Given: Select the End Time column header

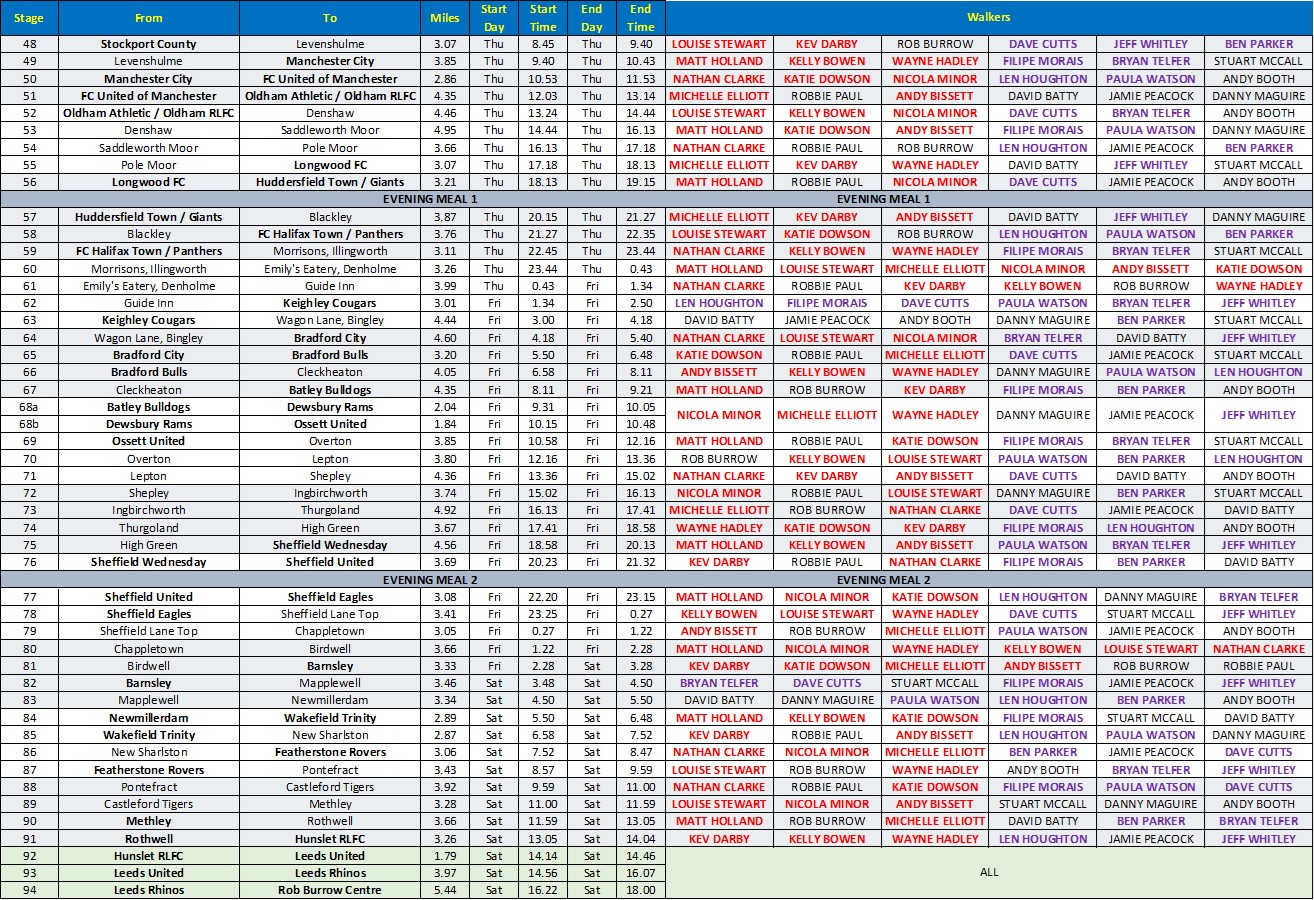Looking at the screenshot, I should coord(641,18).
